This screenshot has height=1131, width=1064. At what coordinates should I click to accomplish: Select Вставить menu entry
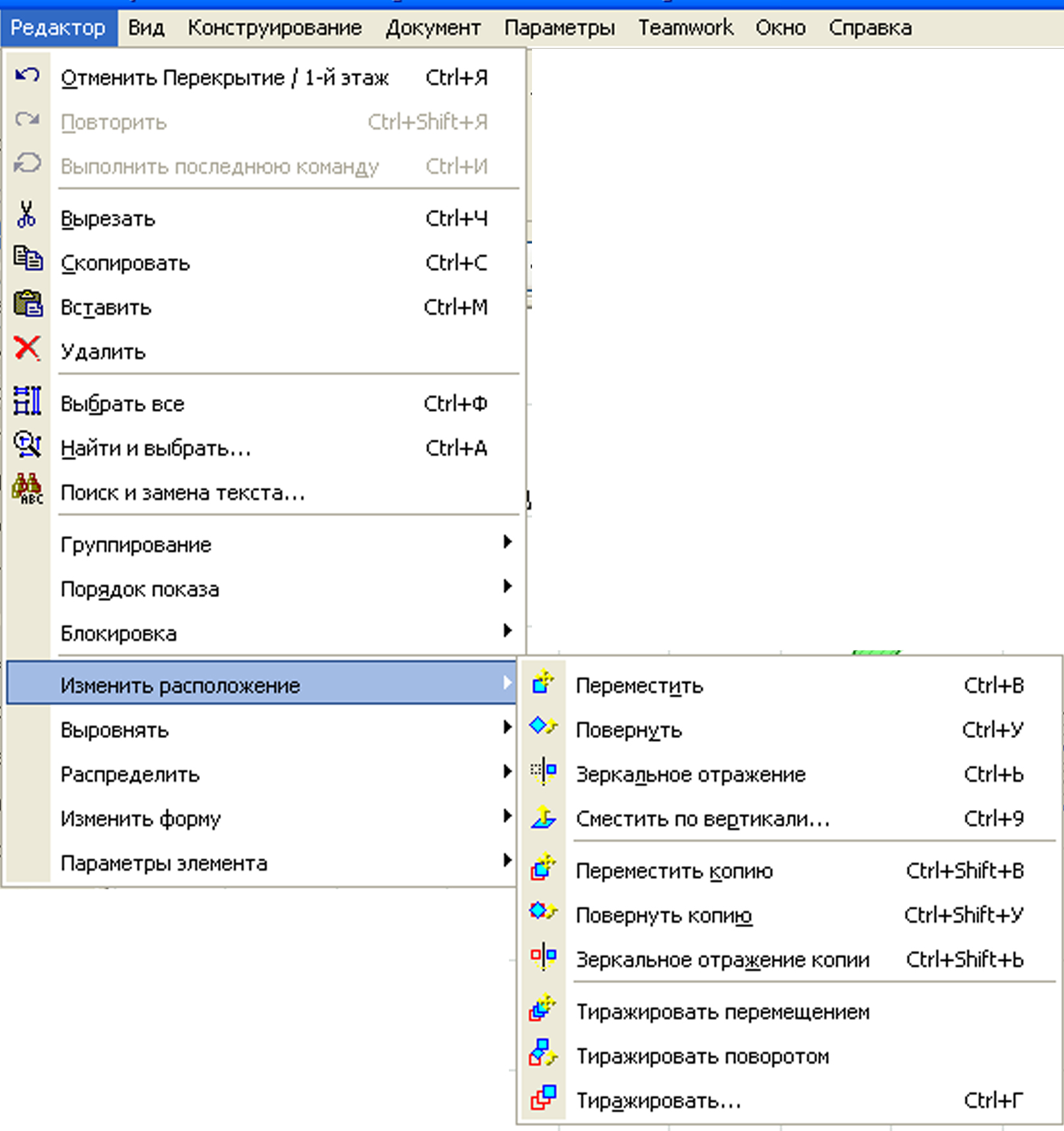pyautogui.click(x=262, y=308)
